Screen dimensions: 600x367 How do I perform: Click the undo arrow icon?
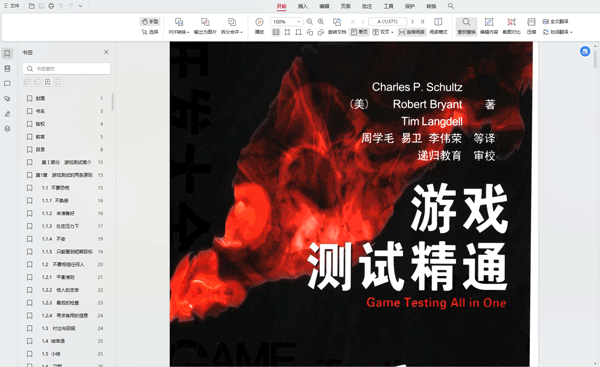click(x=61, y=6)
